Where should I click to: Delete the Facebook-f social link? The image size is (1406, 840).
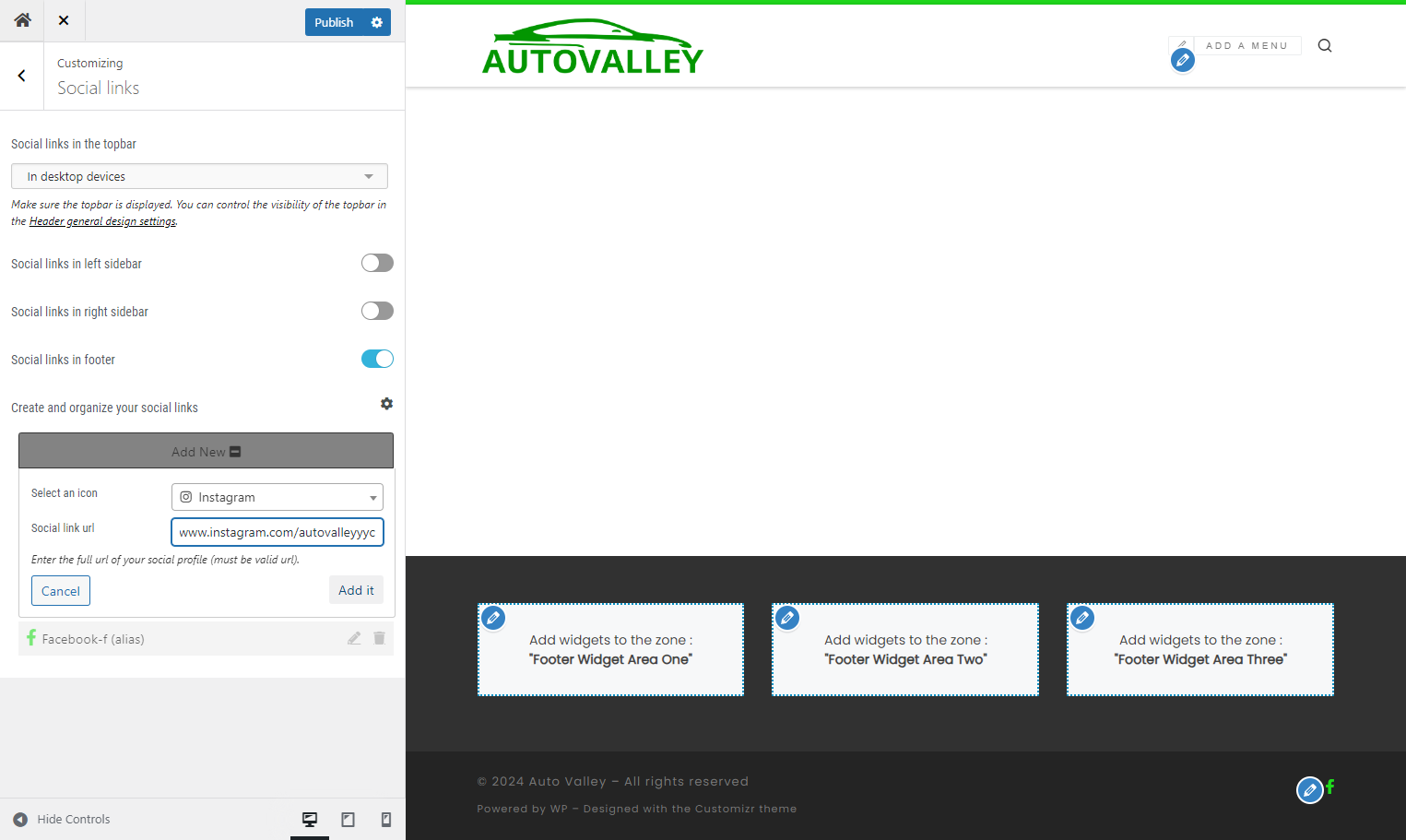pyautogui.click(x=379, y=638)
